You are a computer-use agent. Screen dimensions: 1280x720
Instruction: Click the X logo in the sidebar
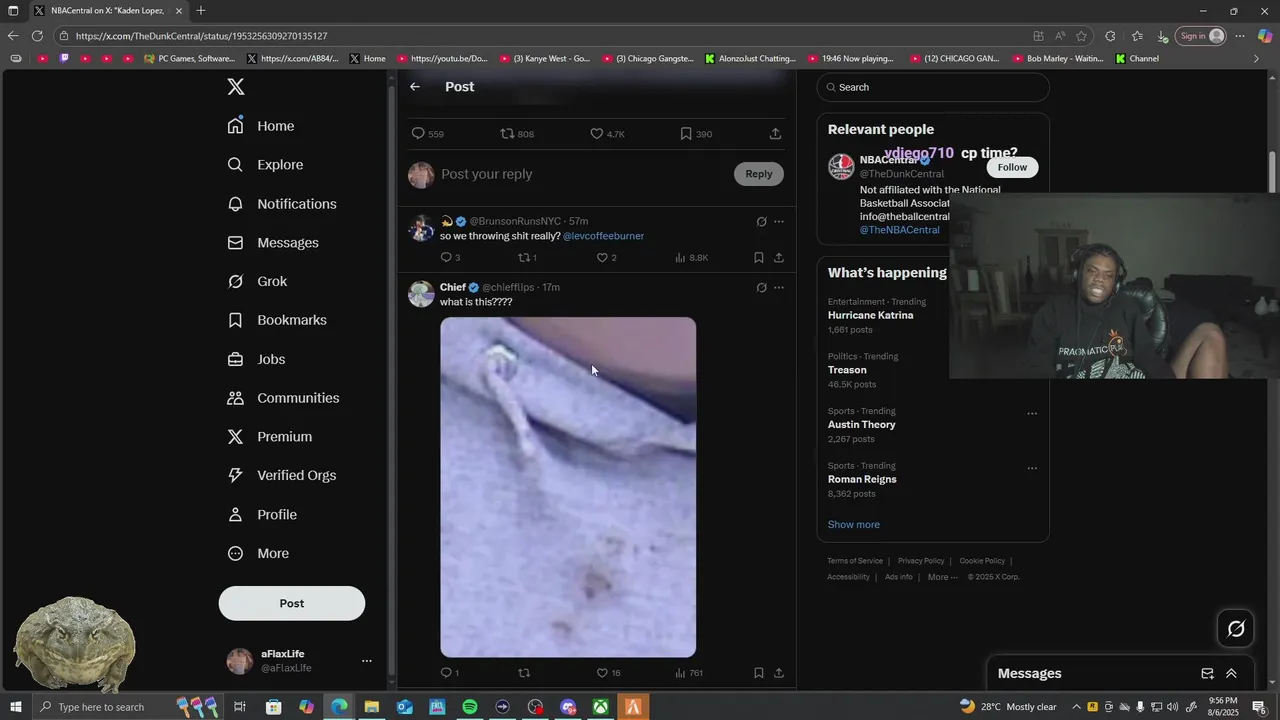pos(236,87)
